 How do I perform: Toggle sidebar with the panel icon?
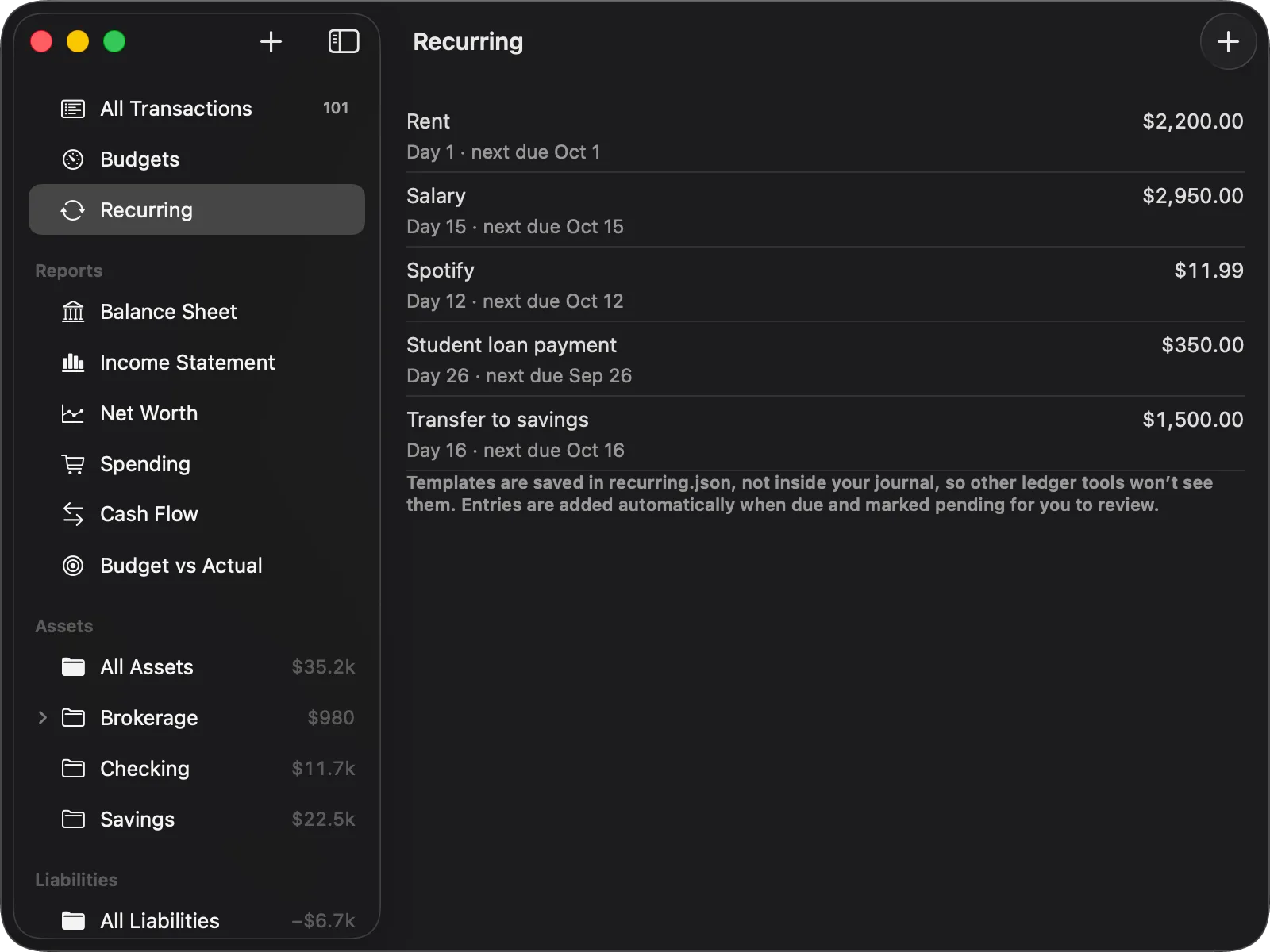click(344, 41)
